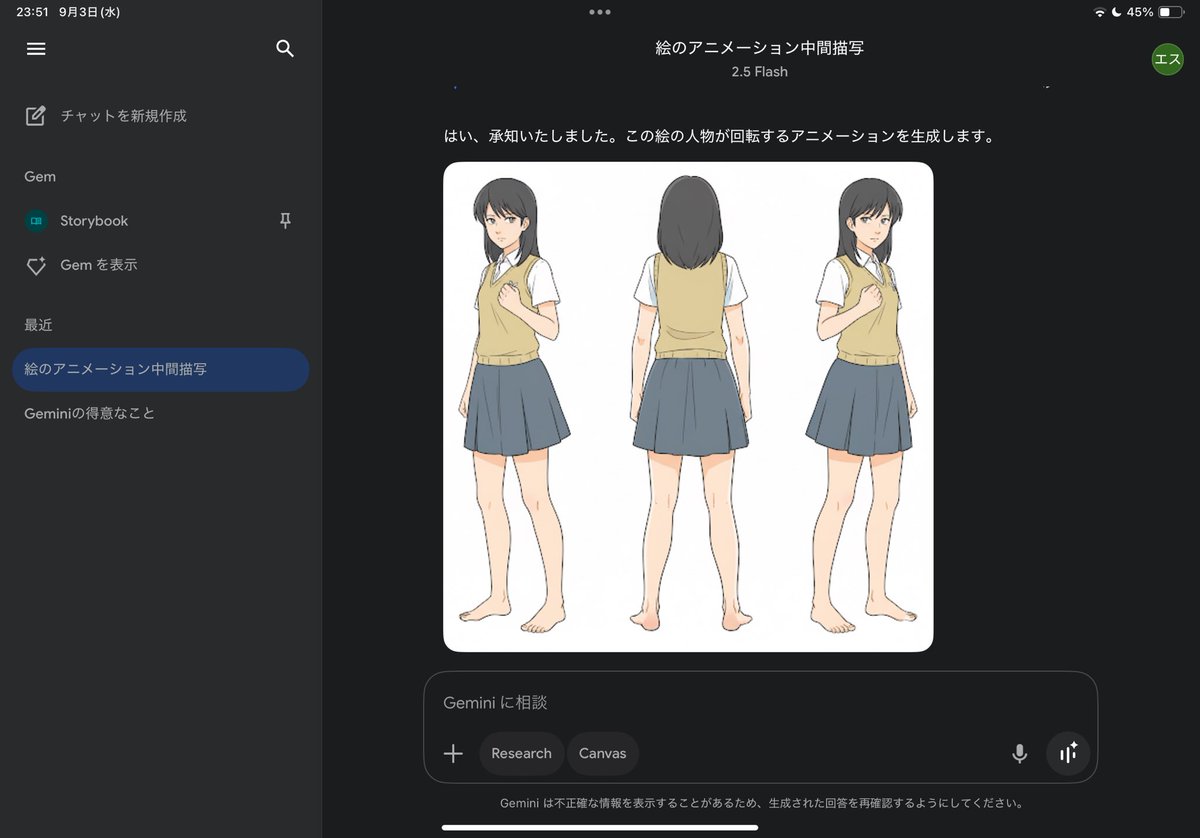Open chat 絵のアニメーション中間描写
The height and width of the screenshot is (838, 1200).
(x=160, y=369)
